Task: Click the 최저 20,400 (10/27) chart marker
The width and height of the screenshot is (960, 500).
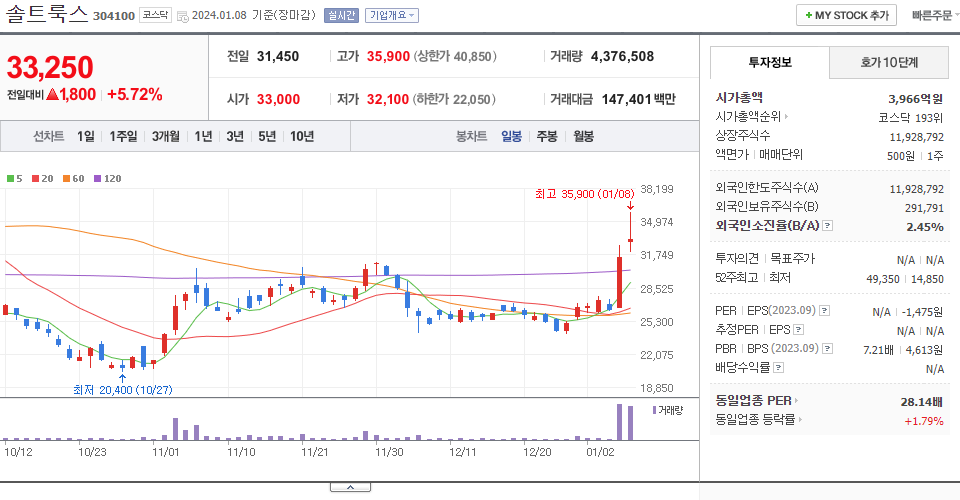Action: [x=122, y=390]
